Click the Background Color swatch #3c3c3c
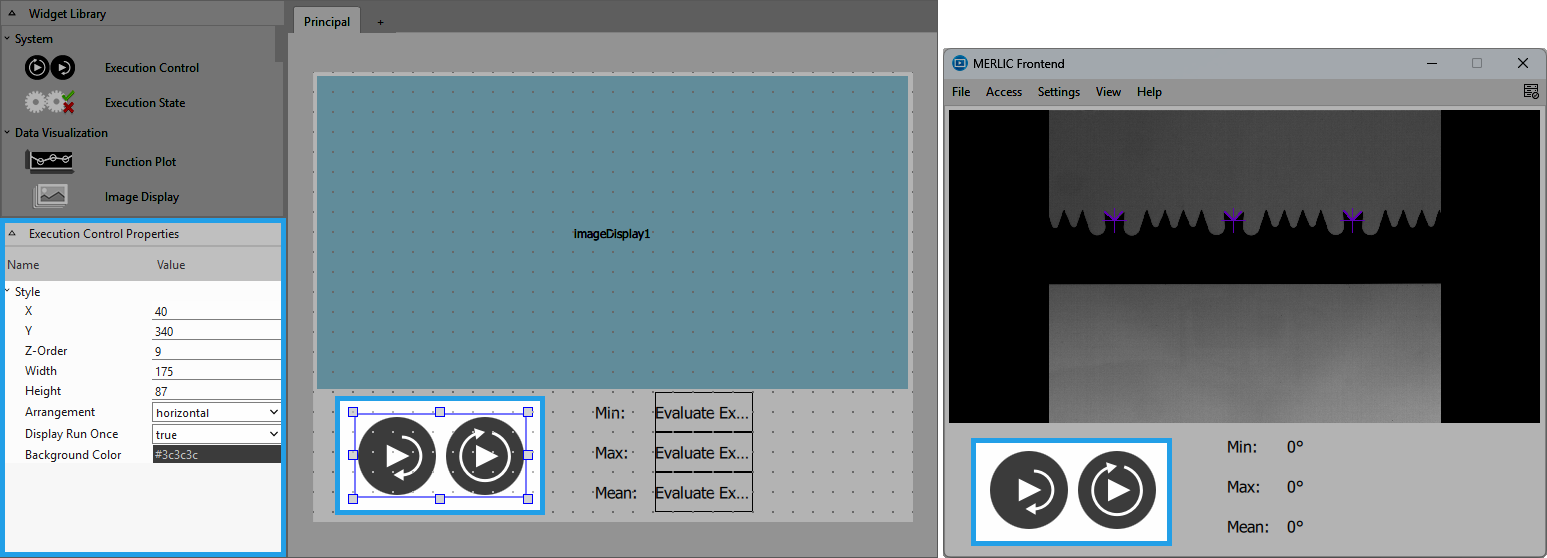The height and width of the screenshot is (558, 1547). pyautogui.click(x=216, y=455)
